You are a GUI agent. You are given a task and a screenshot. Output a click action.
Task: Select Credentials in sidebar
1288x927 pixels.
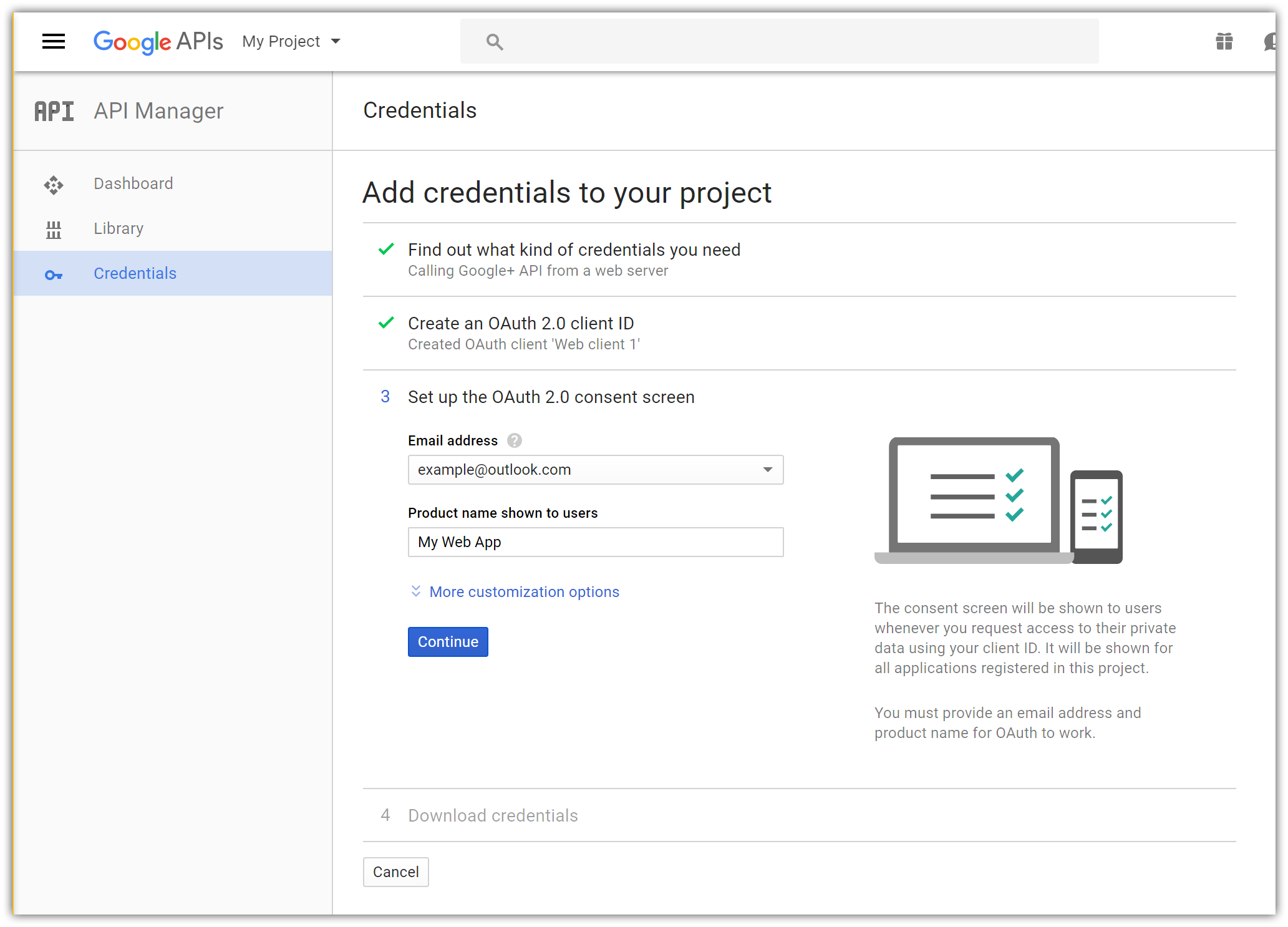[x=135, y=274]
